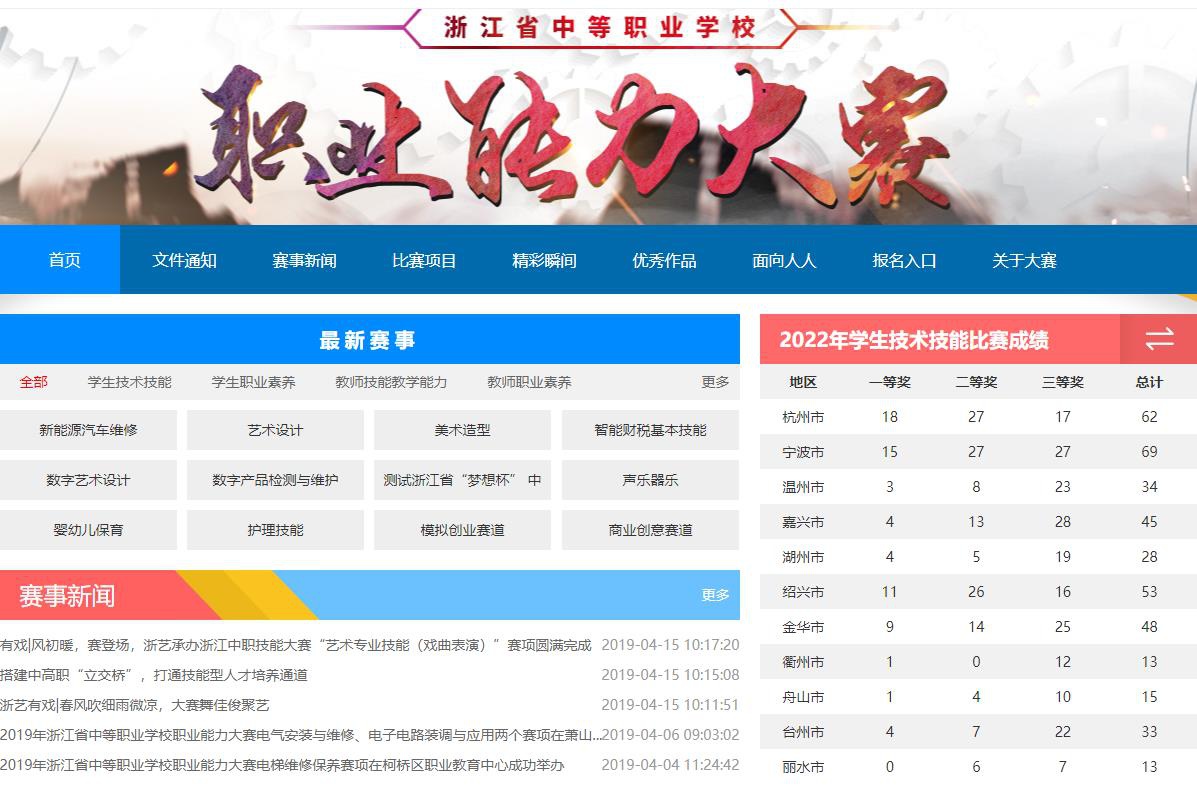Click the 总计 column header
1197x808 pixels.
pyautogui.click(x=1149, y=382)
